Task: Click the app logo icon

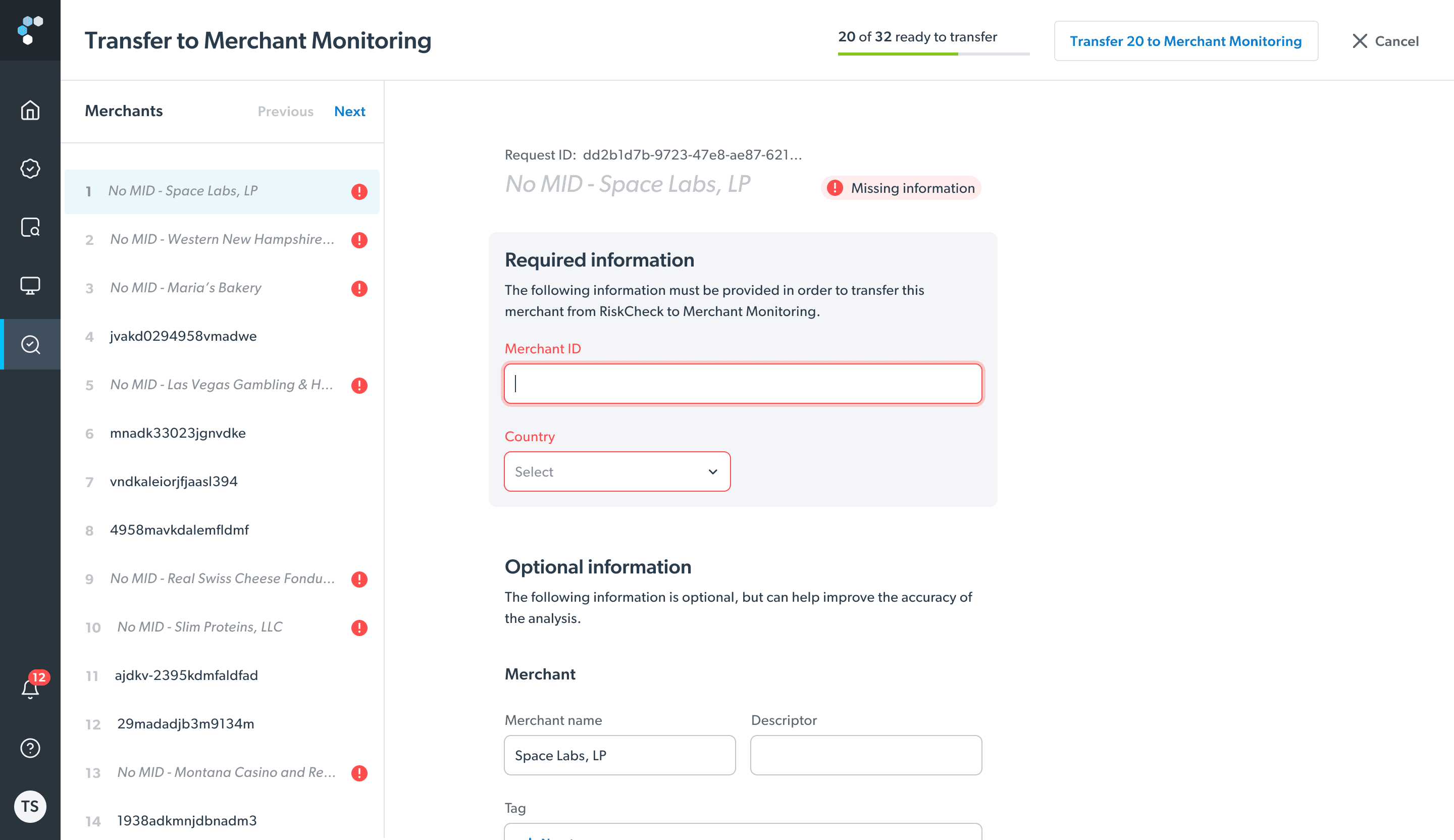Action: click(x=30, y=30)
